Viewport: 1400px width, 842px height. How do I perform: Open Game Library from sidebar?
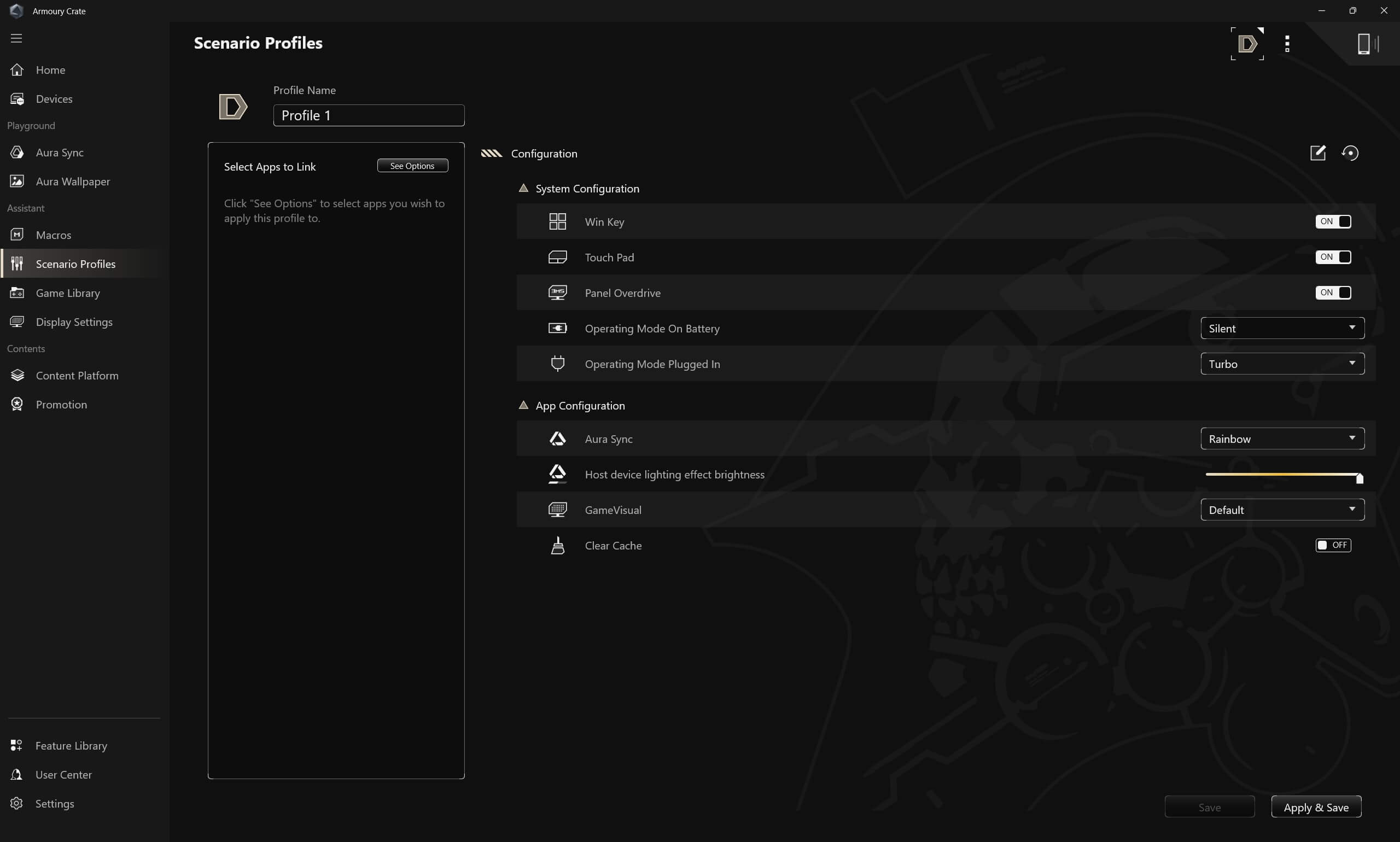pyautogui.click(x=67, y=293)
